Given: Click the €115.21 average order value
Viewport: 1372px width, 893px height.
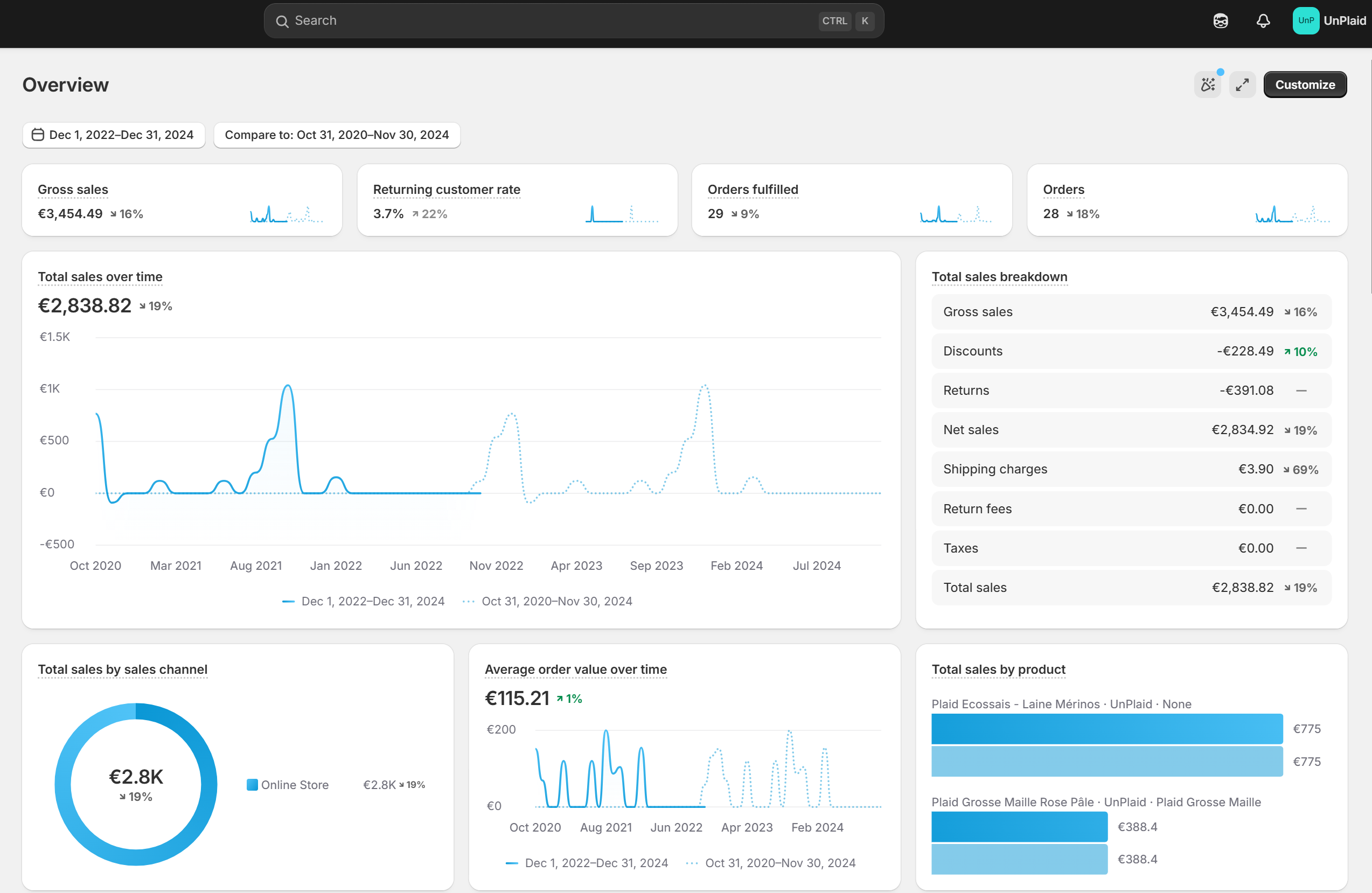Looking at the screenshot, I should point(517,698).
